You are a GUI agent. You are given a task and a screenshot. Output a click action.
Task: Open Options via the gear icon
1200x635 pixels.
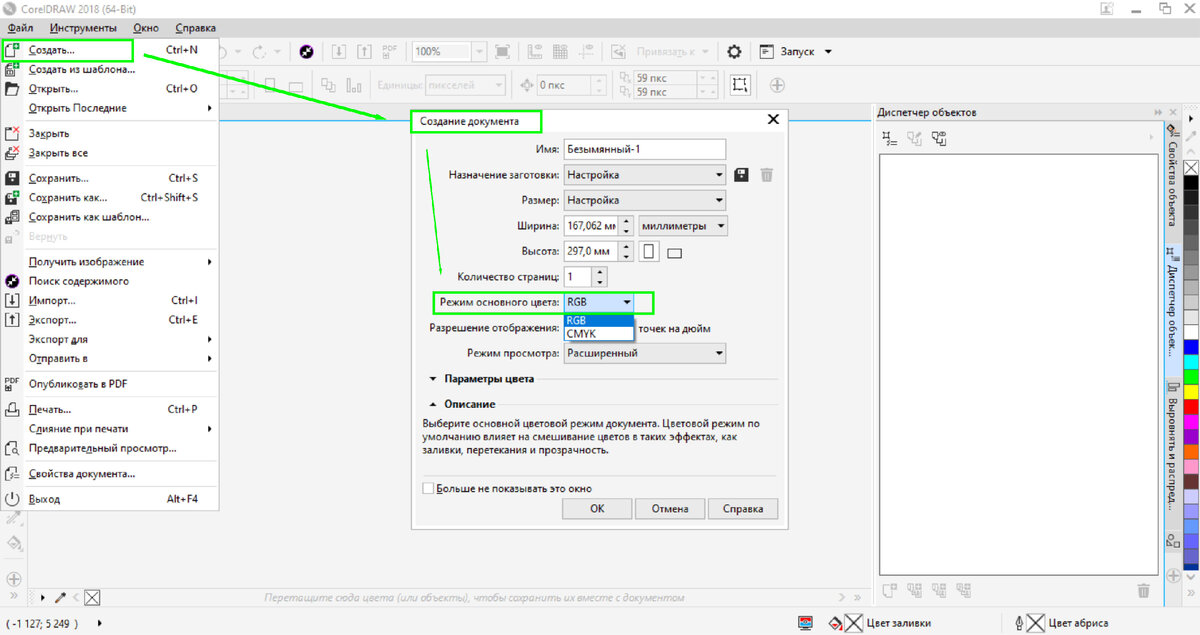pyautogui.click(x=734, y=51)
